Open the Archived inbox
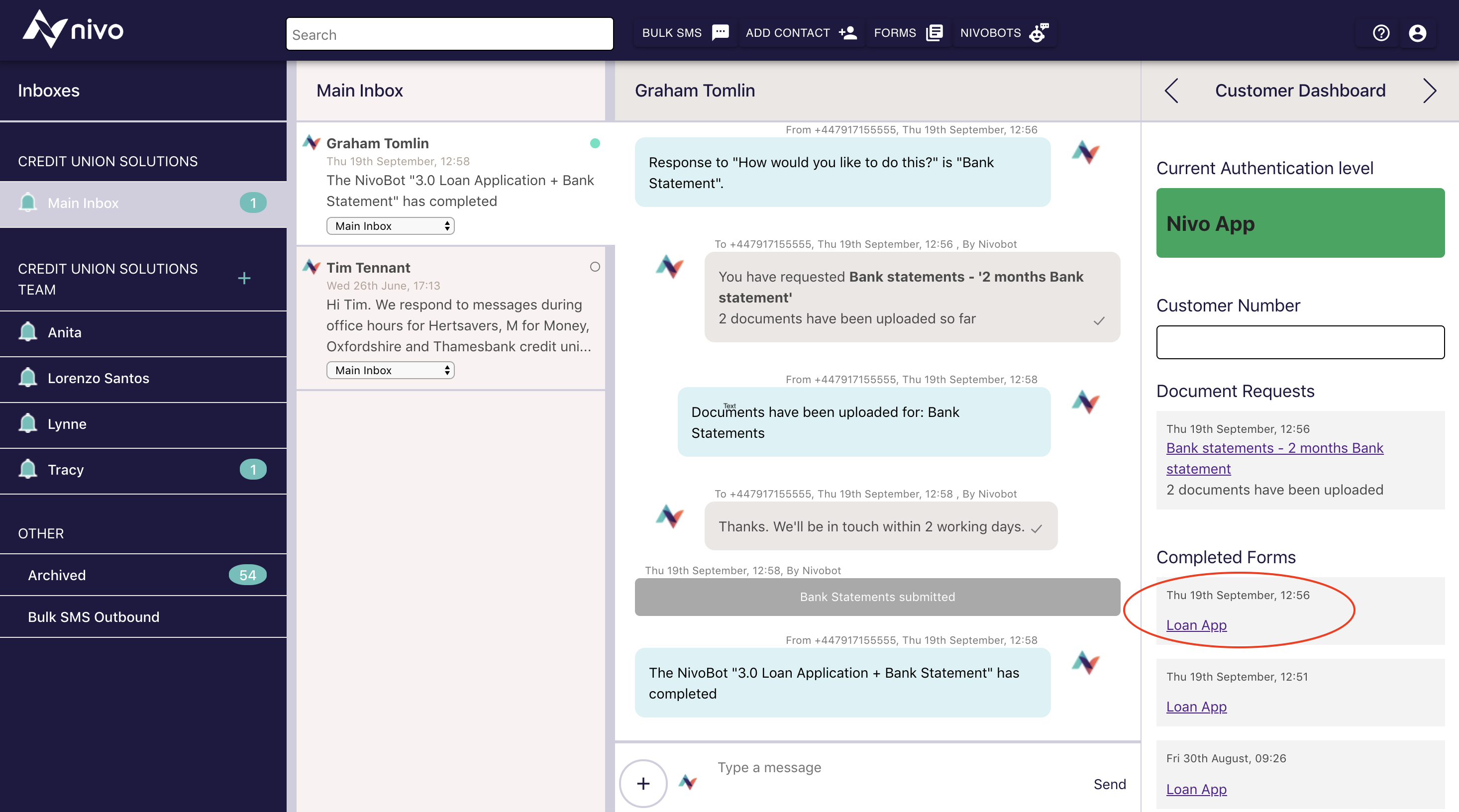The width and height of the screenshot is (1459, 812). coord(57,575)
